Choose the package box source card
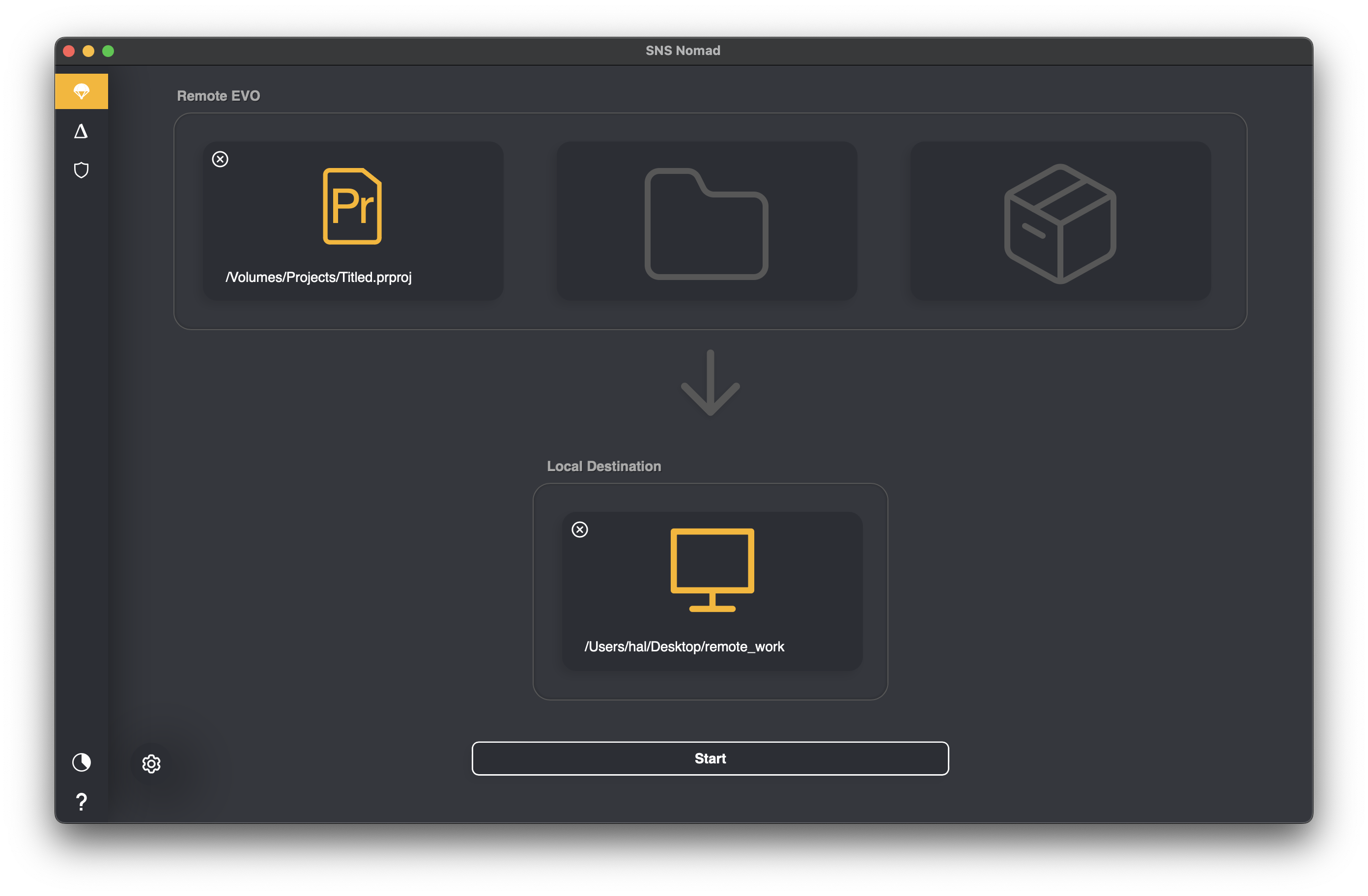 point(1060,221)
